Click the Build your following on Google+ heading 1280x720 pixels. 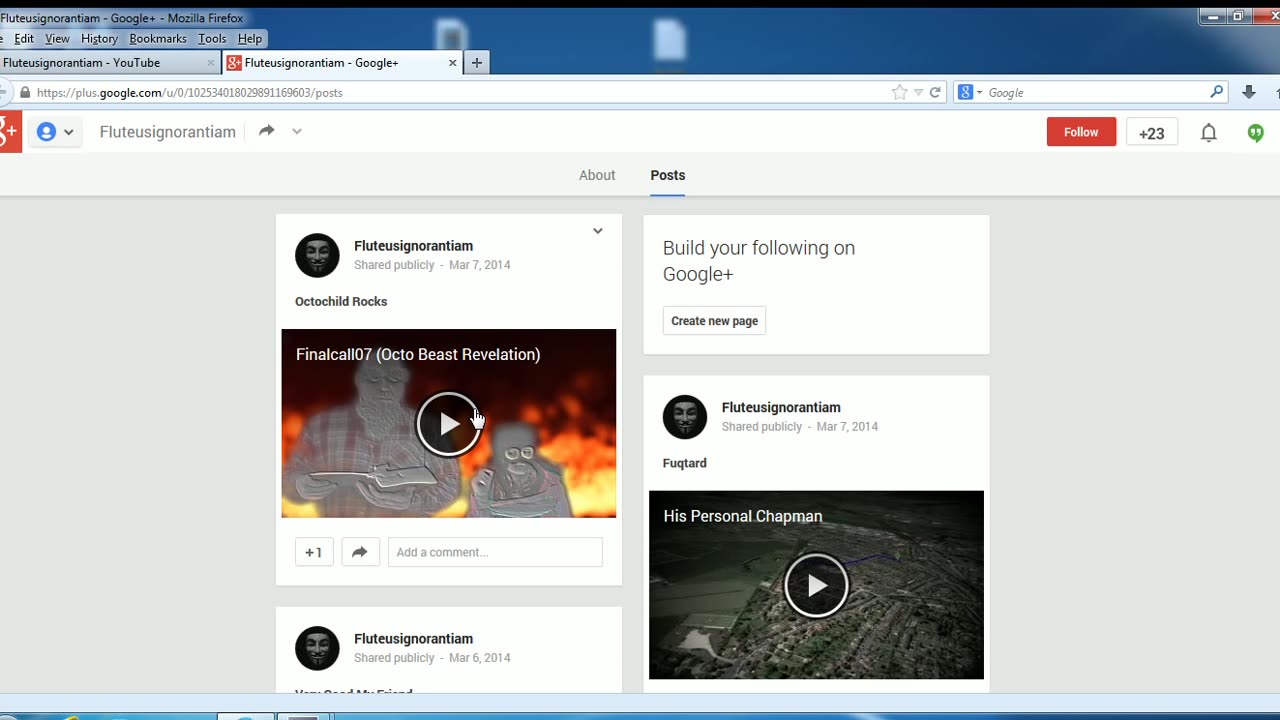759,261
